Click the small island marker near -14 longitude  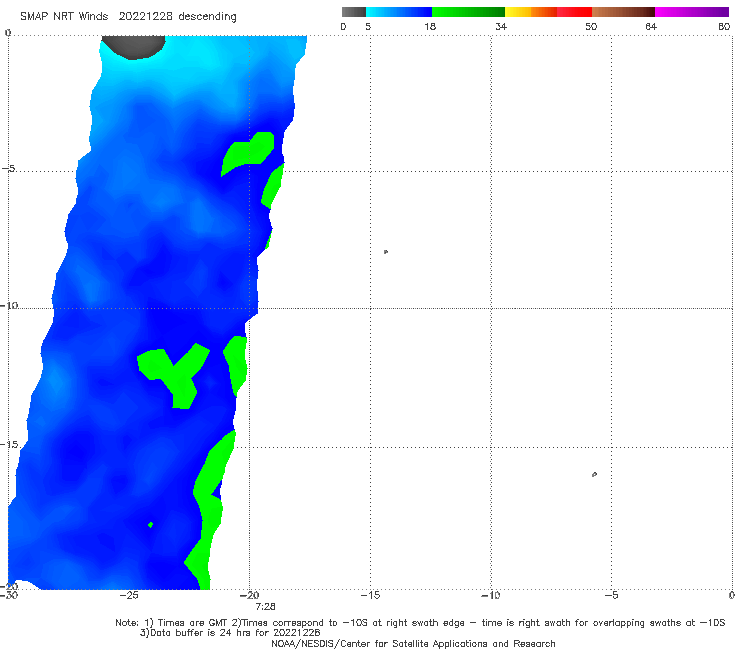[386, 252]
